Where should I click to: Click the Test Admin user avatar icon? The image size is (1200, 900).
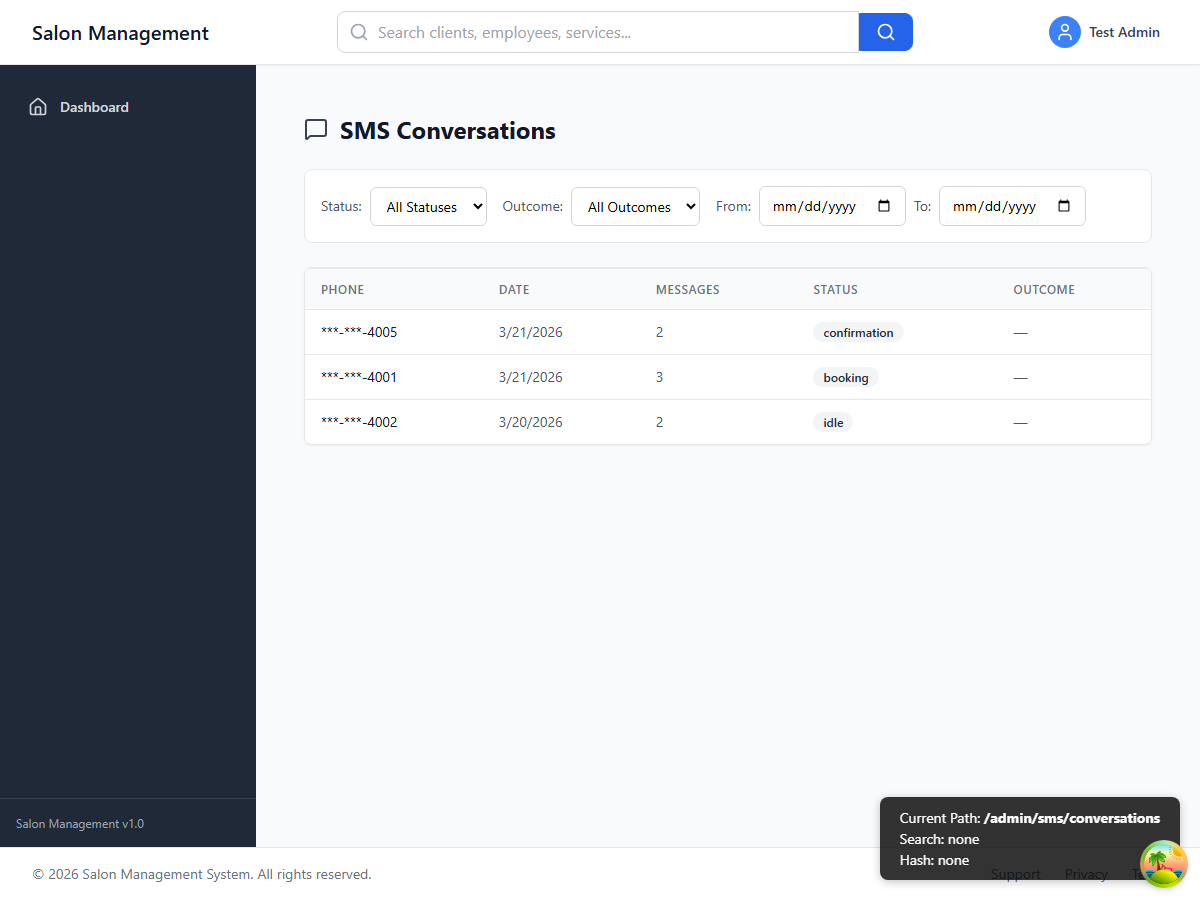coord(1064,32)
